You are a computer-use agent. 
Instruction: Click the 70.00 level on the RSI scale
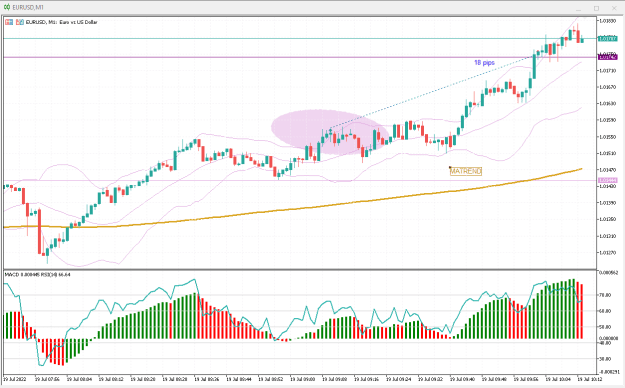point(605,295)
